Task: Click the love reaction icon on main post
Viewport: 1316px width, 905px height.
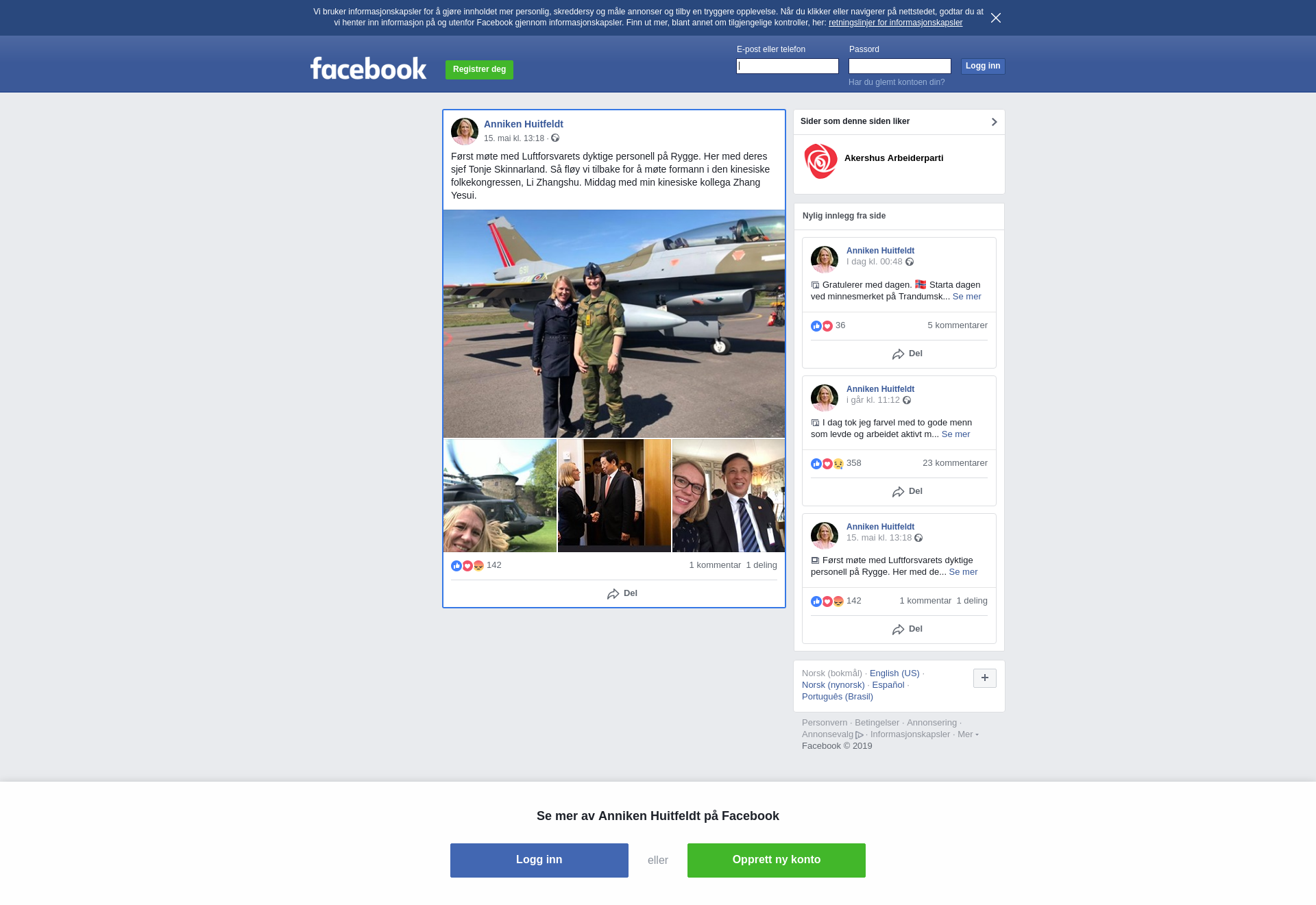Action: click(x=467, y=566)
